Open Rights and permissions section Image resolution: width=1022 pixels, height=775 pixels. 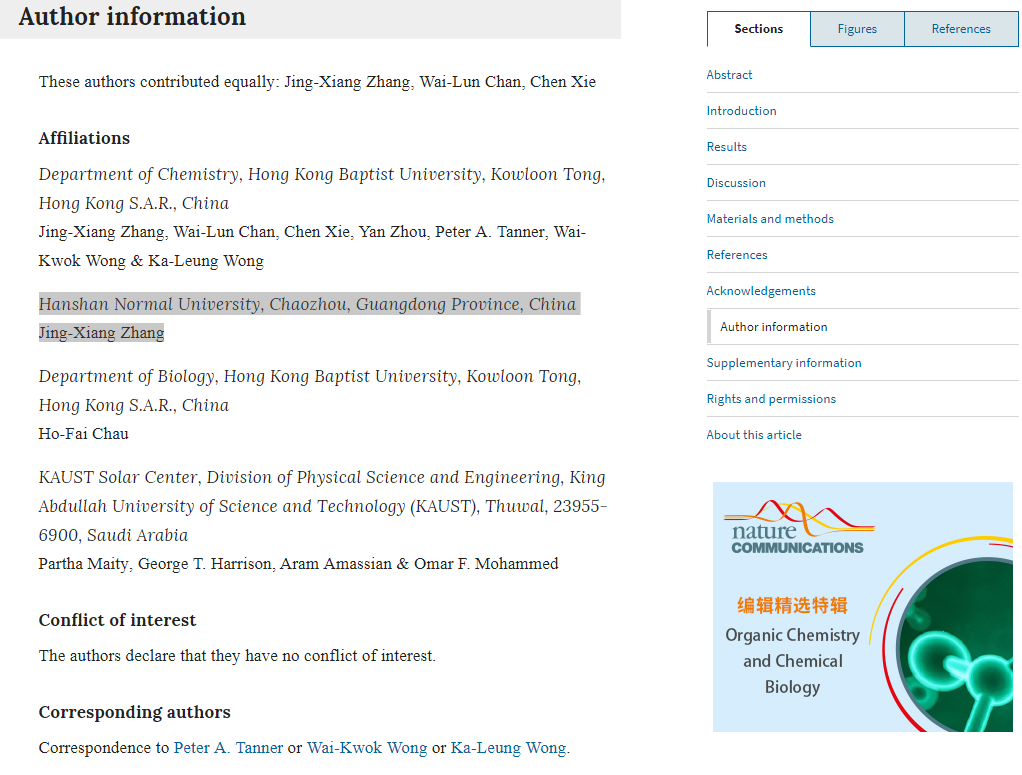pyautogui.click(x=771, y=398)
